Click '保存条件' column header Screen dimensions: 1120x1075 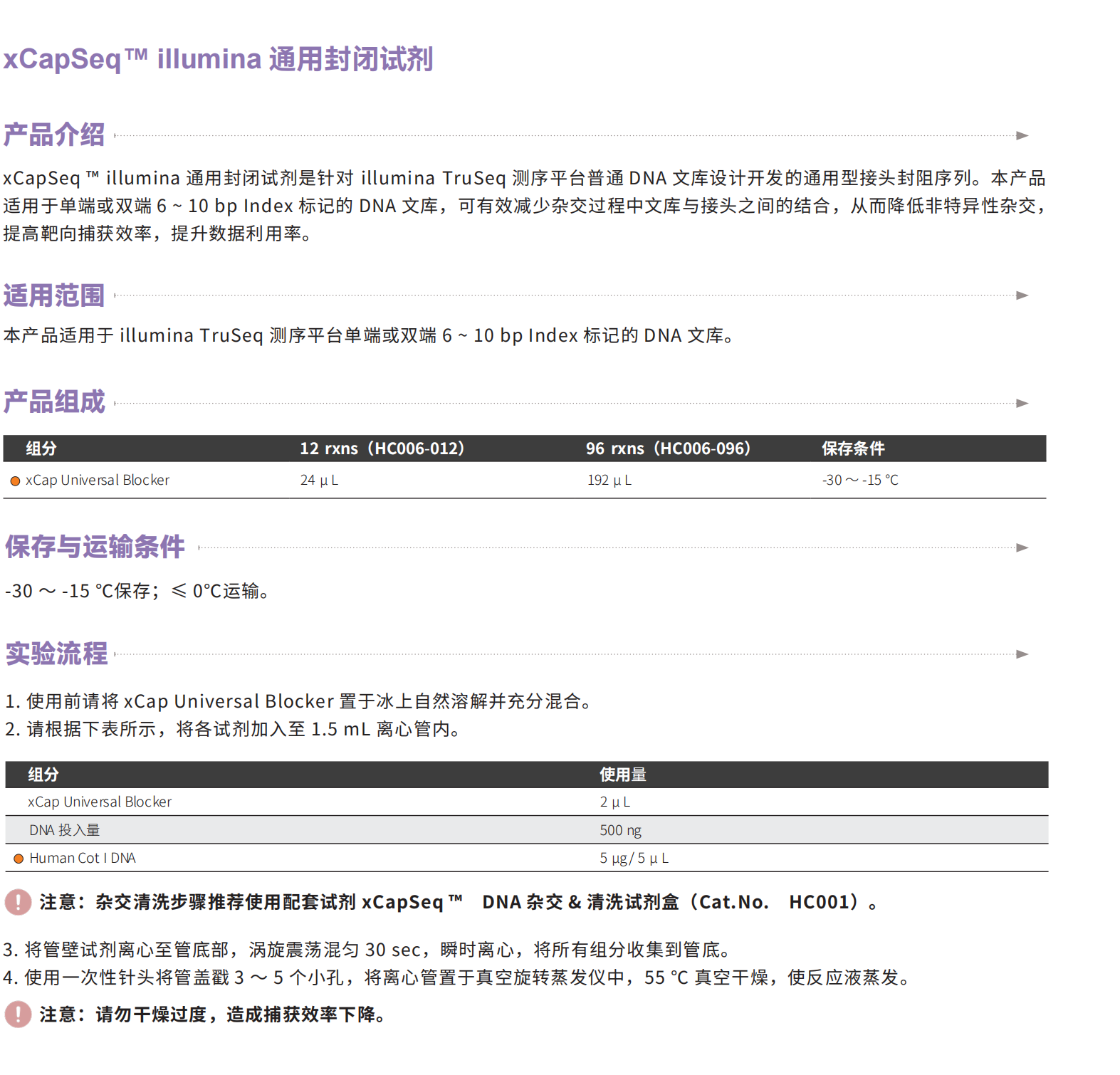point(853,449)
